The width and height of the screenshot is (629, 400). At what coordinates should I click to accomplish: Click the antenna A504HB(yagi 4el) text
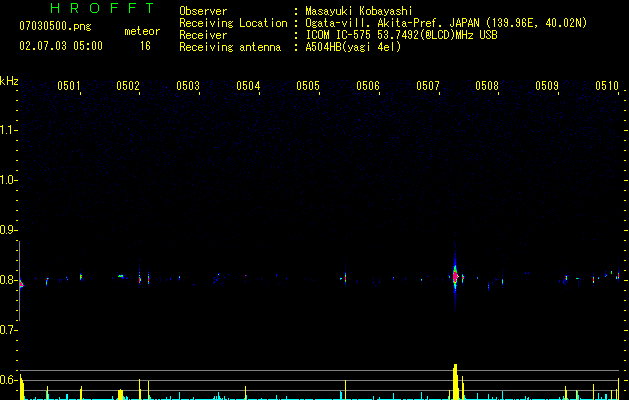pos(353,47)
